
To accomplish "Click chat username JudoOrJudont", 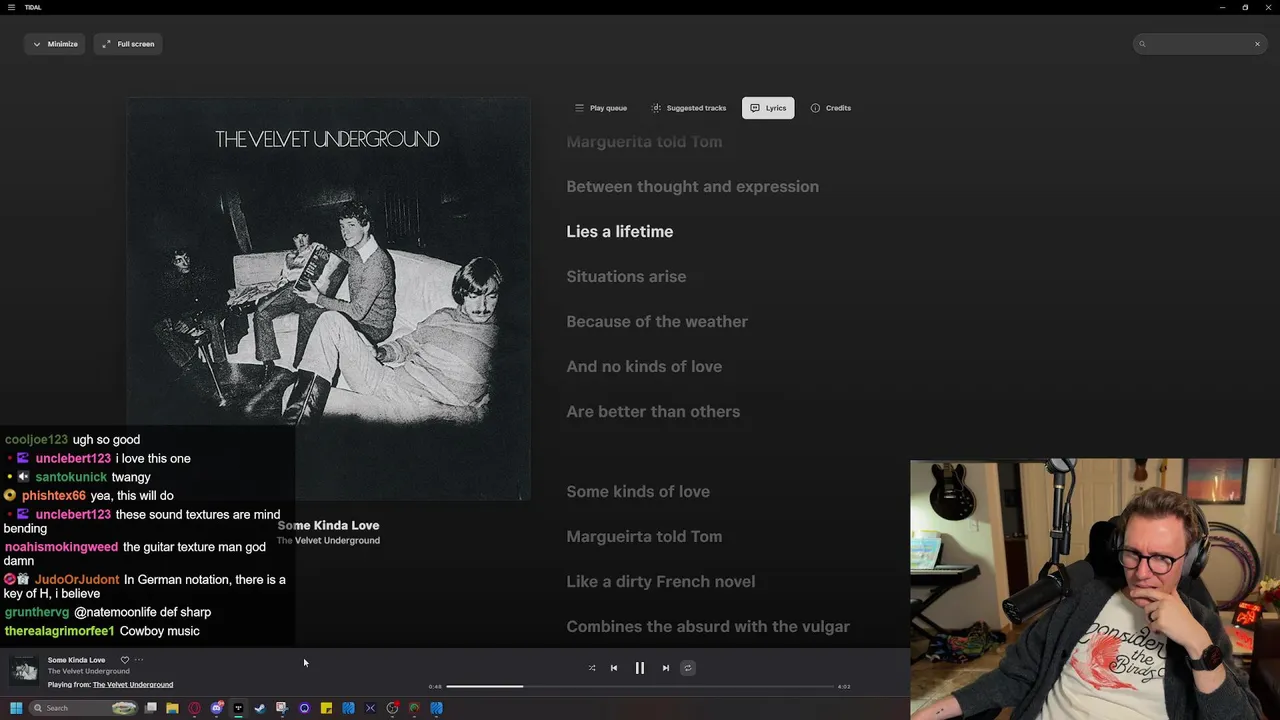I will tap(77, 580).
